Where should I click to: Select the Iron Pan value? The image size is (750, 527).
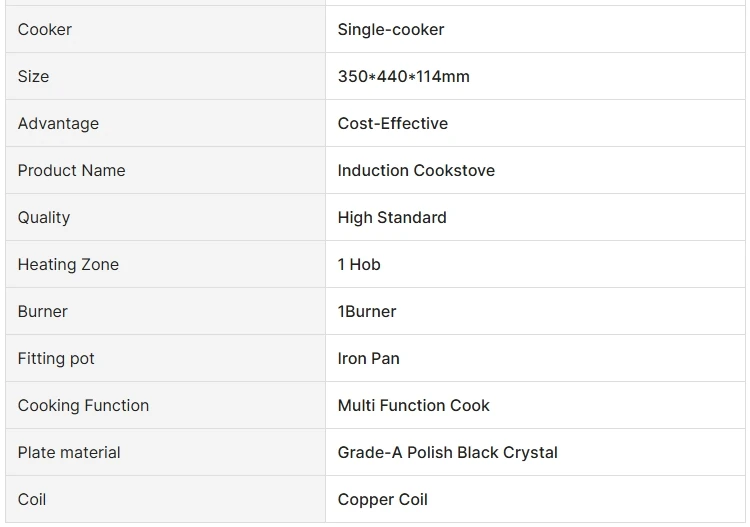(368, 359)
